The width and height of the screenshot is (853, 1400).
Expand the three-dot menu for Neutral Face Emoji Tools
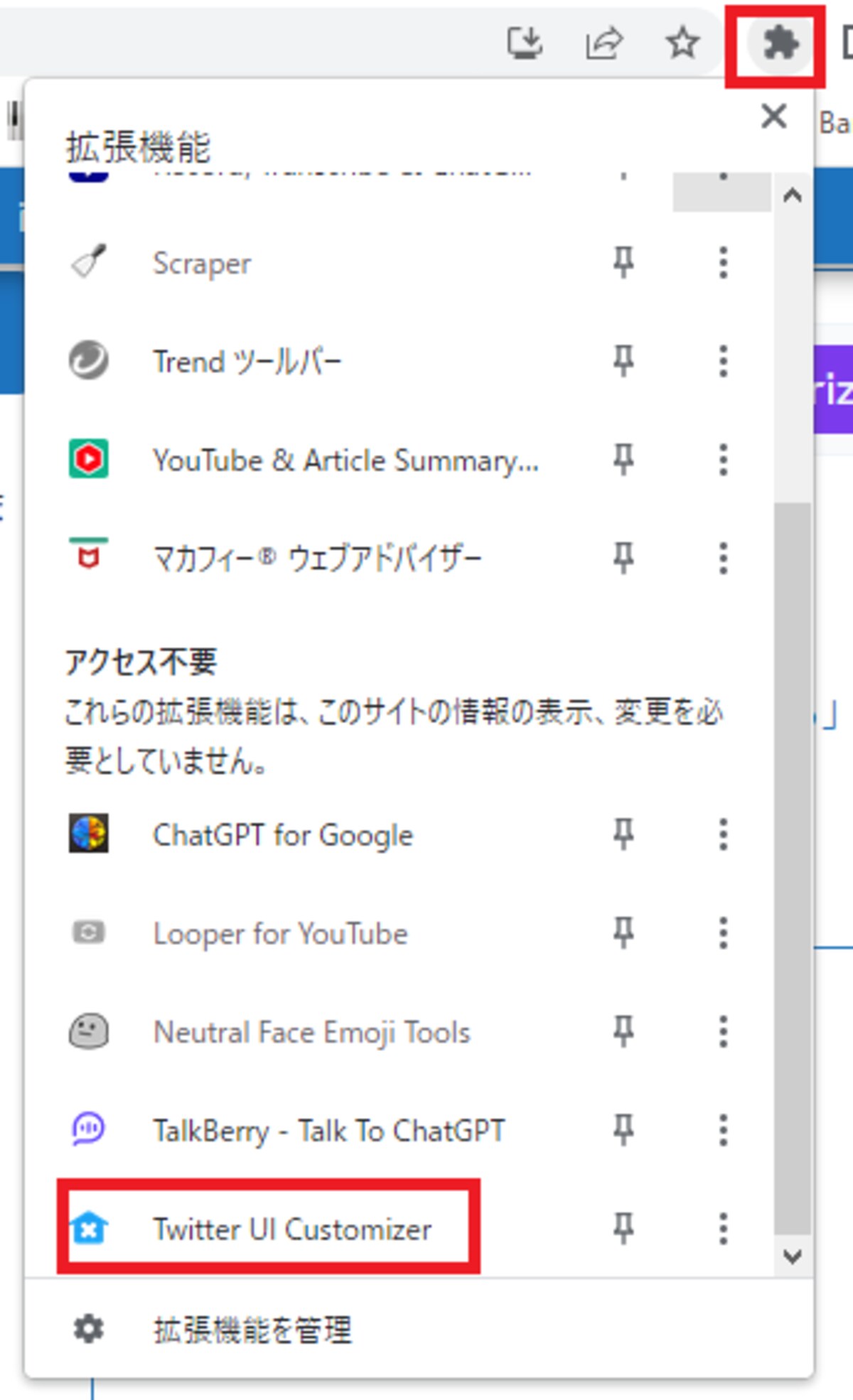(723, 1031)
